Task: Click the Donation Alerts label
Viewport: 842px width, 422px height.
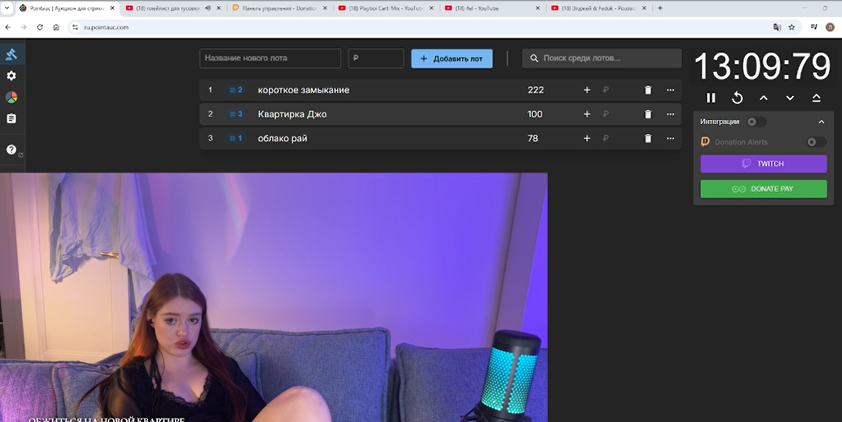Action: (741, 142)
